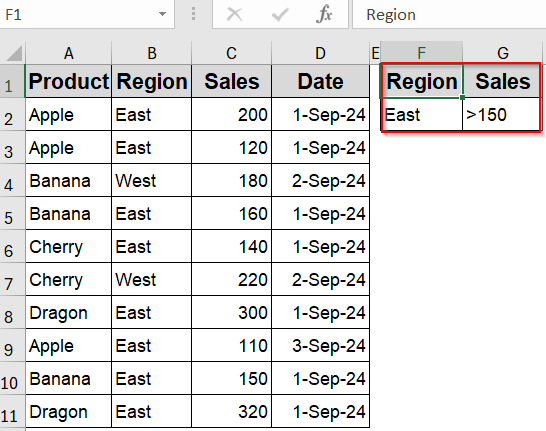This screenshot has width=546, height=431.
Task: Select row 1 header
Action: click(13, 81)
